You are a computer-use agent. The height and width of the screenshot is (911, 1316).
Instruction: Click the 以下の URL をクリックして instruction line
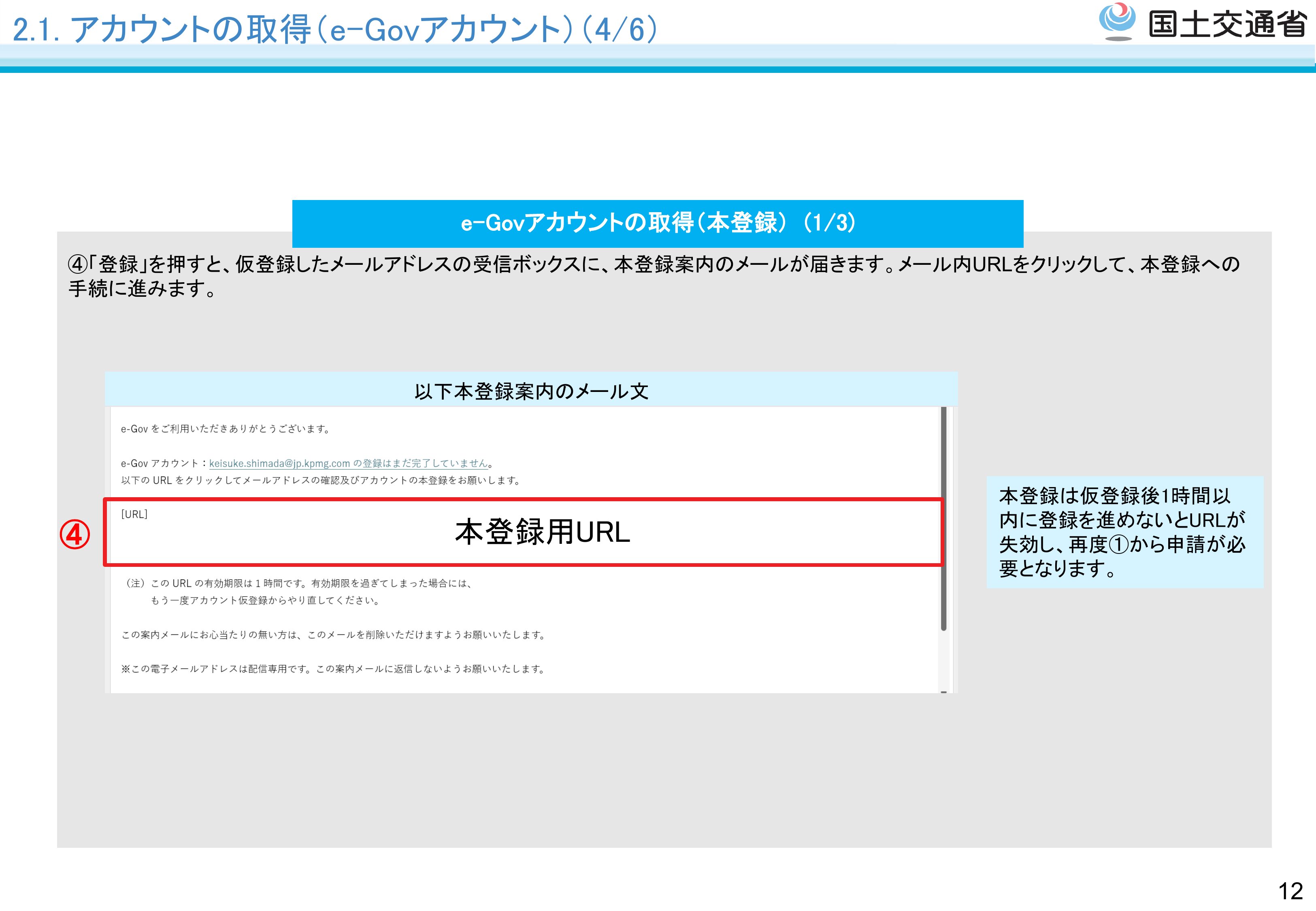pyautogui.click(x=321, y=481)
